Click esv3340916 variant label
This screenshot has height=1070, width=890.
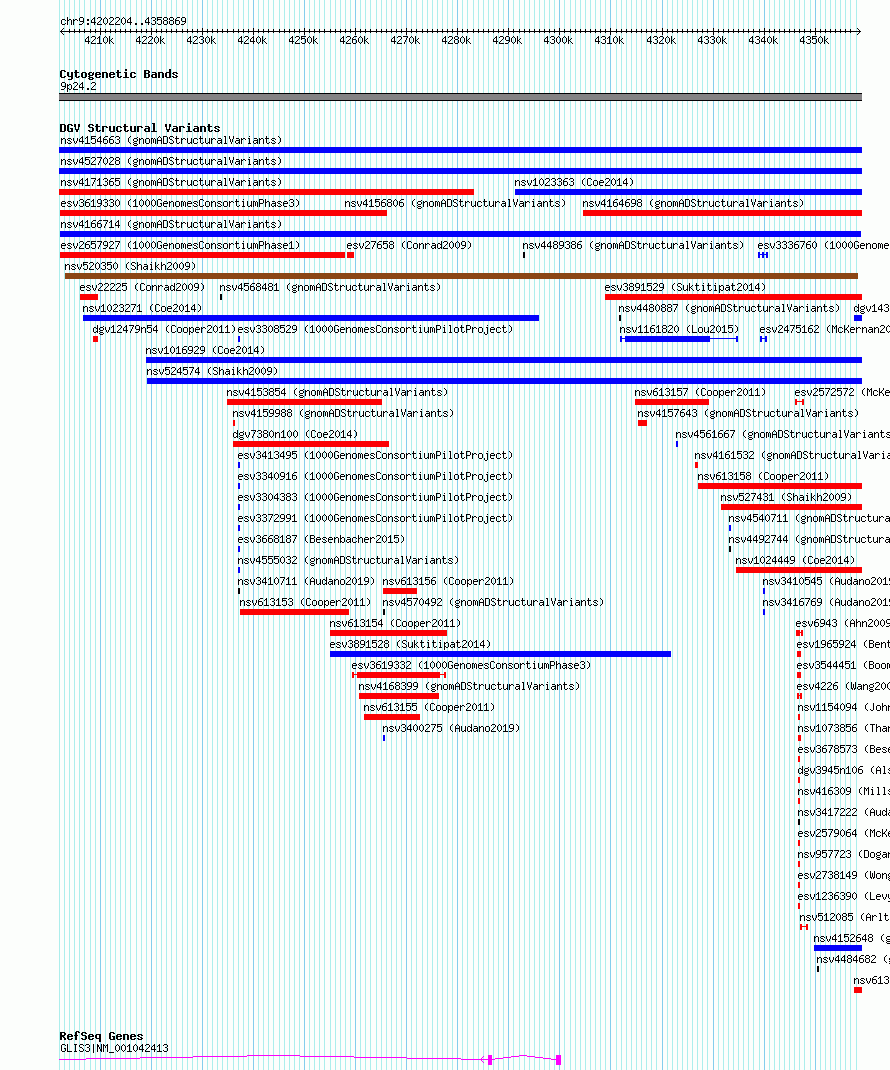tap(375, 476)
